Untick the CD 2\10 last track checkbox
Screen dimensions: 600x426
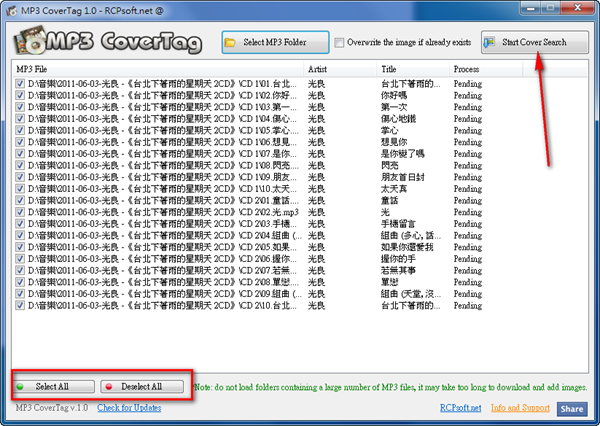[x=20, y=305]
